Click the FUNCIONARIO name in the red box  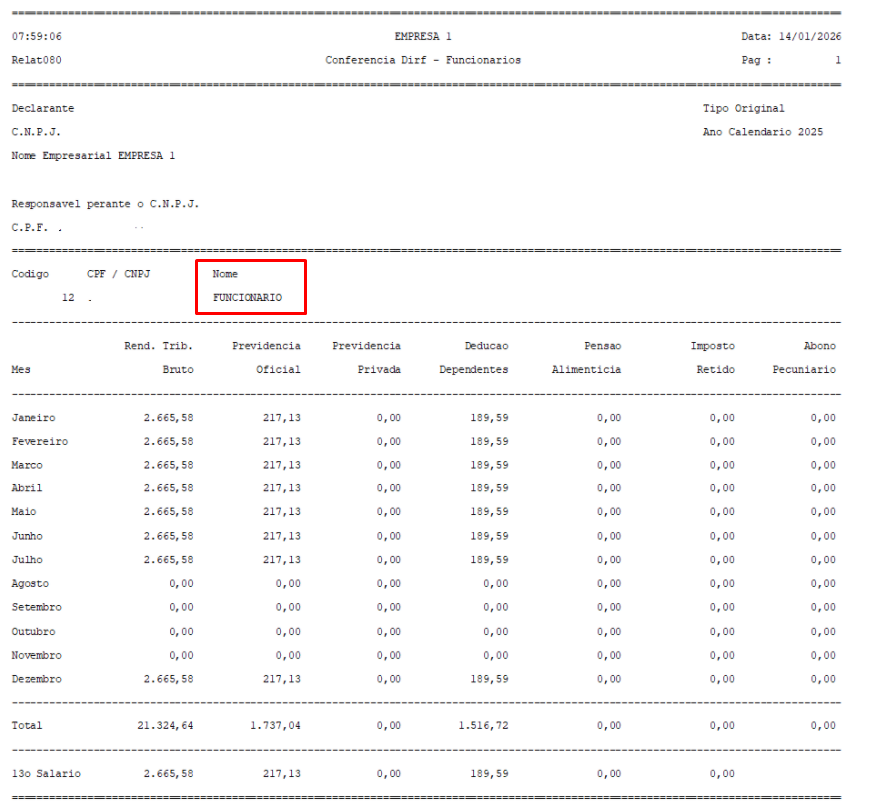(247, 298)
